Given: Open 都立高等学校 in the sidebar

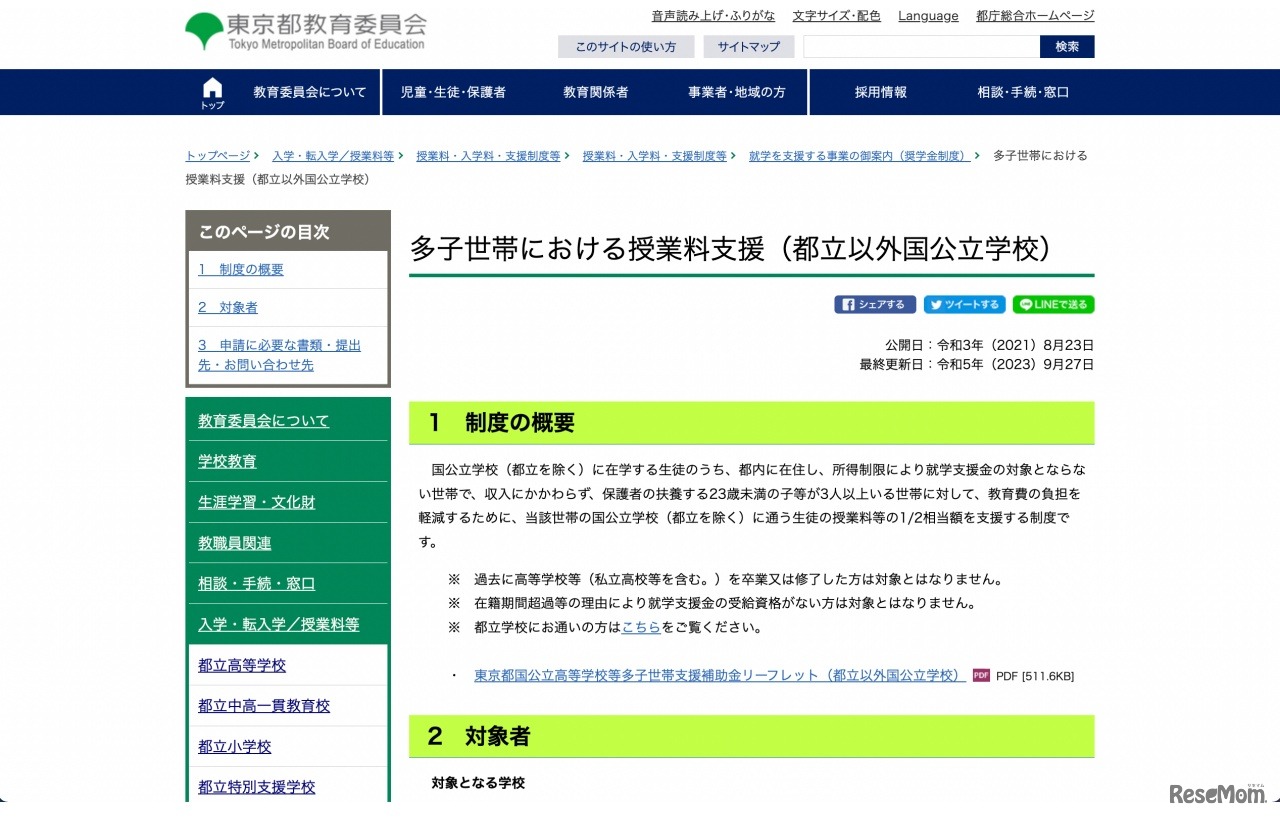Looking at the screenshot, I should pyautogui.click(x=241, y=665).
